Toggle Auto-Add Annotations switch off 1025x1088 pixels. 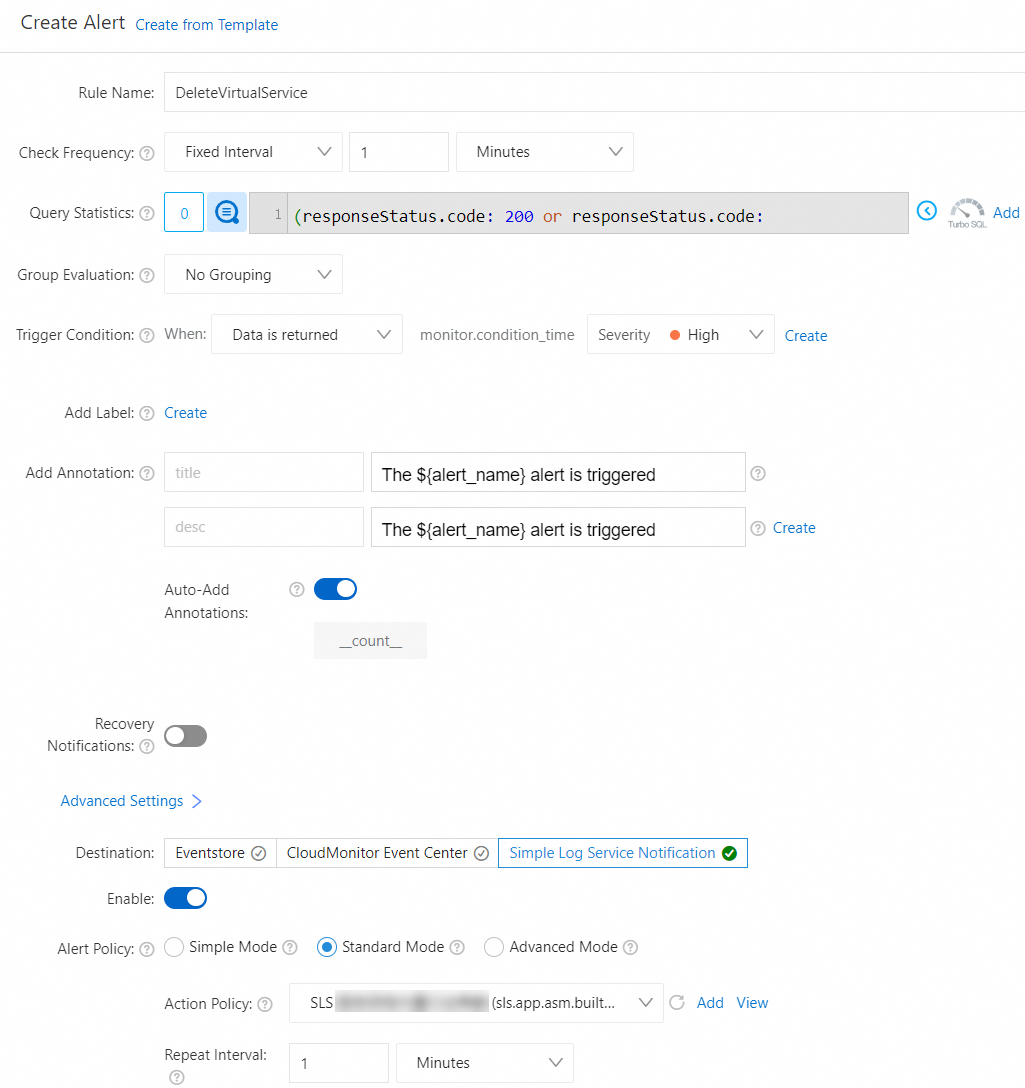click(335, 589)
